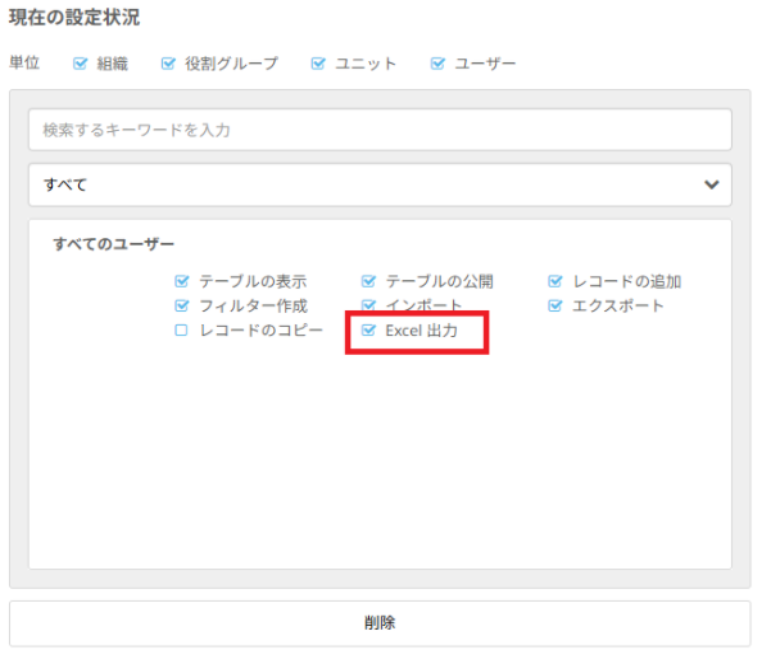Toggle フィルター作成 permission
This screenshot has width=771, height=664.
181,306
